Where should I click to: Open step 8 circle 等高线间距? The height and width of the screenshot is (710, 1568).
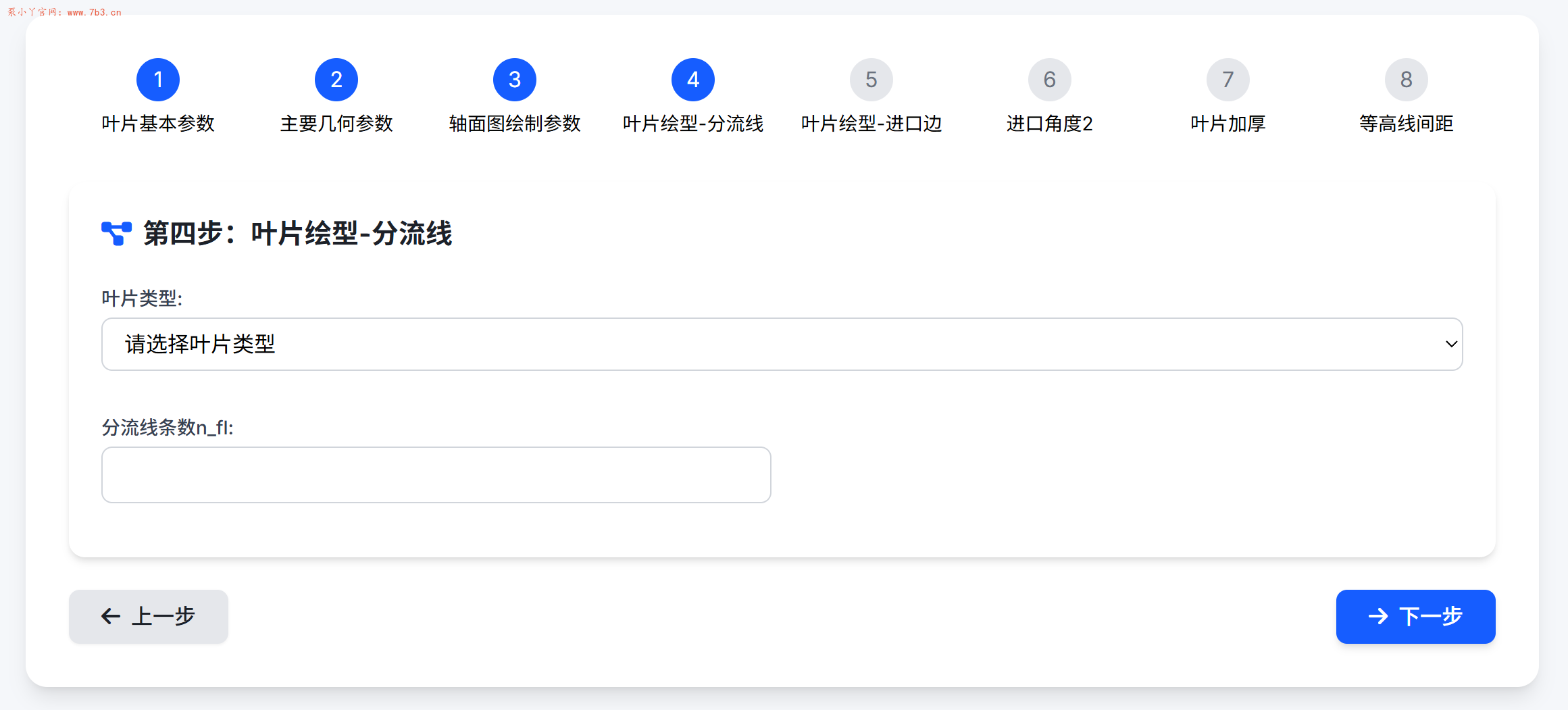1407,80
